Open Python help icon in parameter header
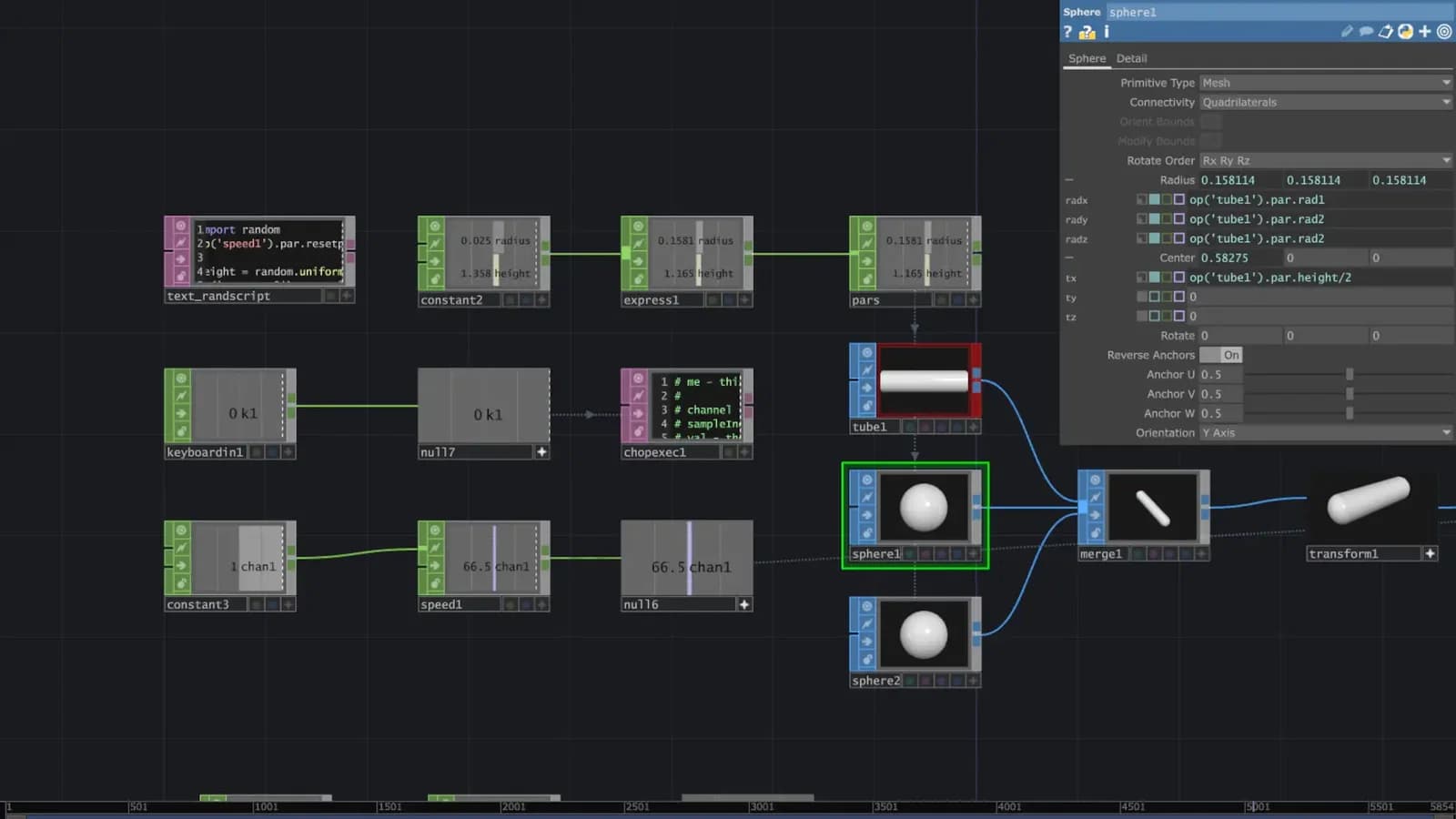The width and height of the screenshot is (1456, 819). click(x=1087, y=32)
